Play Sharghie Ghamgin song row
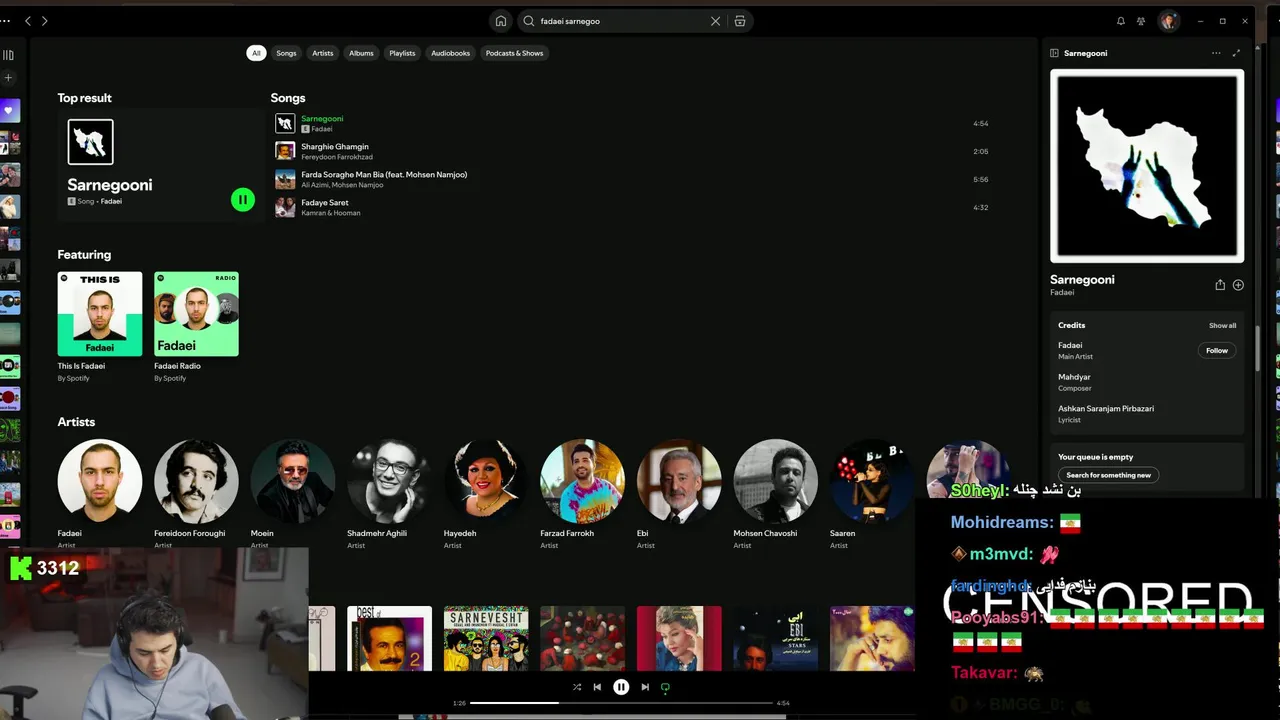This screenshot has width=1280, height=720. (x=632, y=151)
